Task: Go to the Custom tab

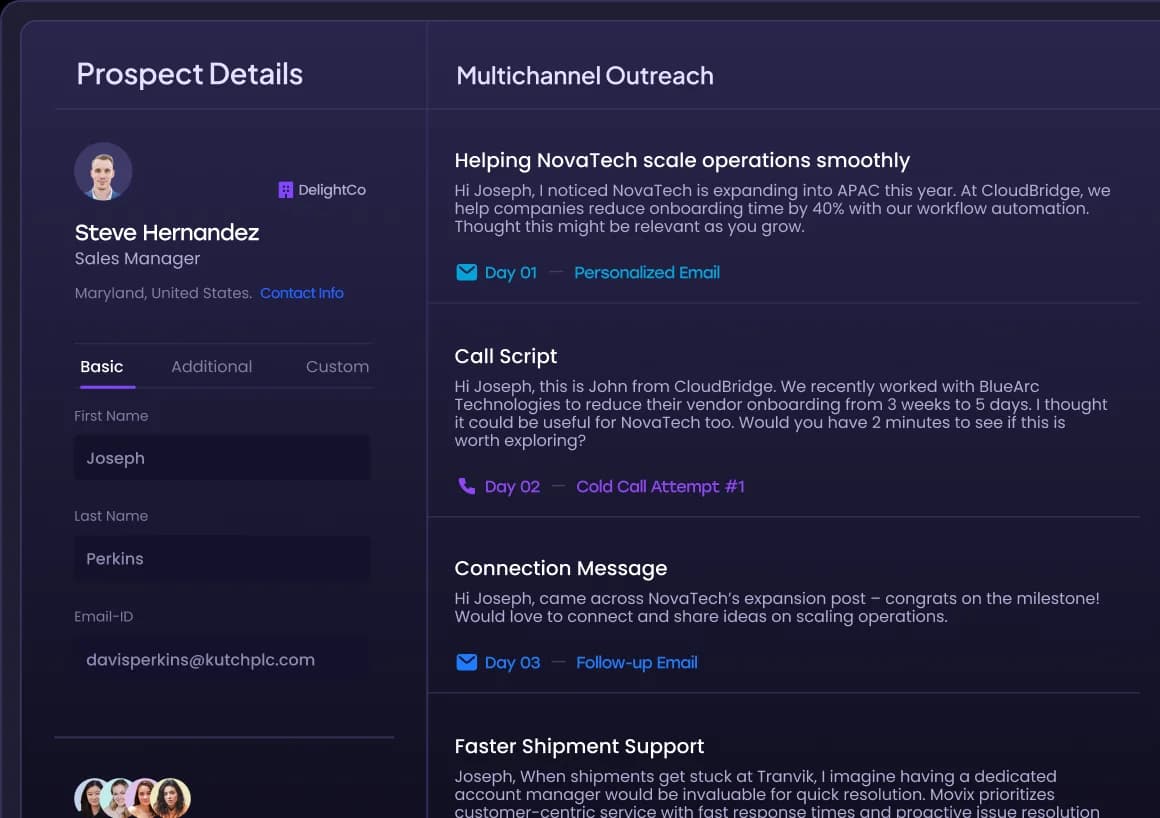Action: (x=337, y=367)
